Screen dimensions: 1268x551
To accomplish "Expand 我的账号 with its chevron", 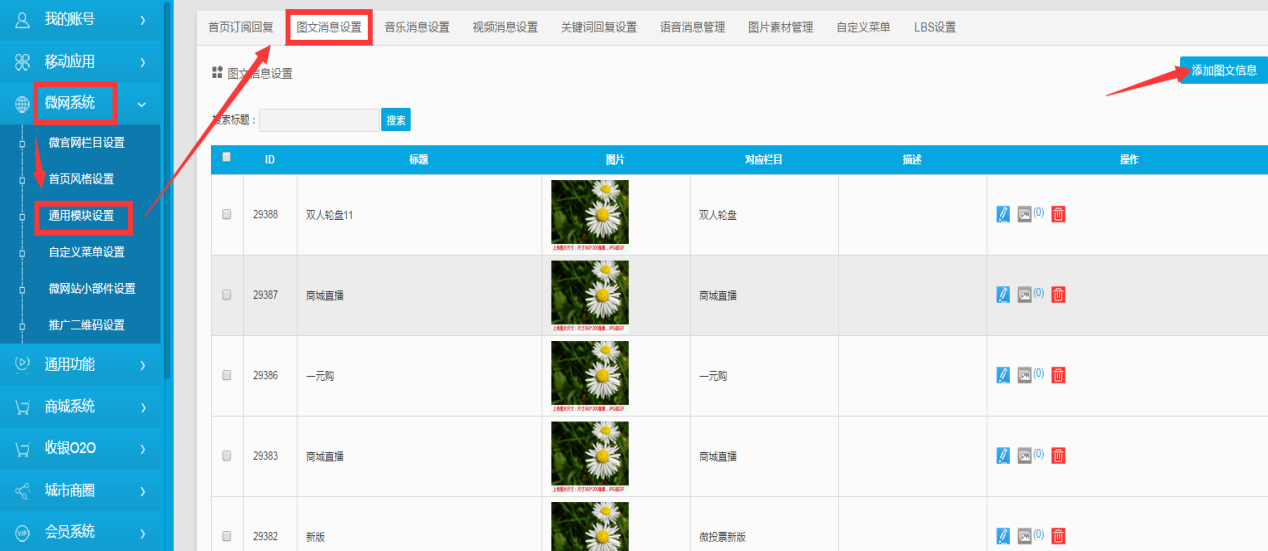I will (x=142, y=20).
